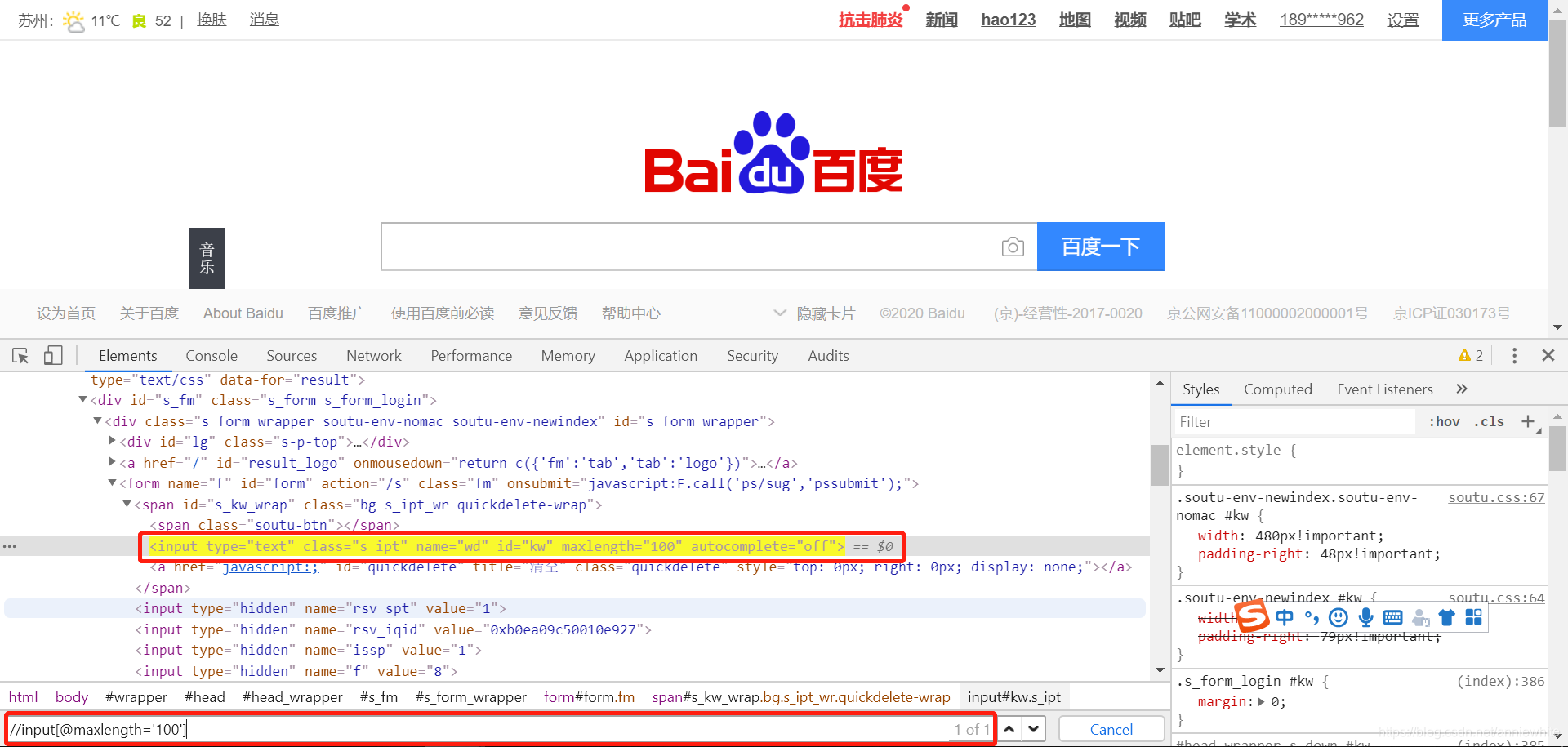The height and width of the screenshot is (747, 1568).
Task: Open the Performance tab
Action: (x=471, y=356)
